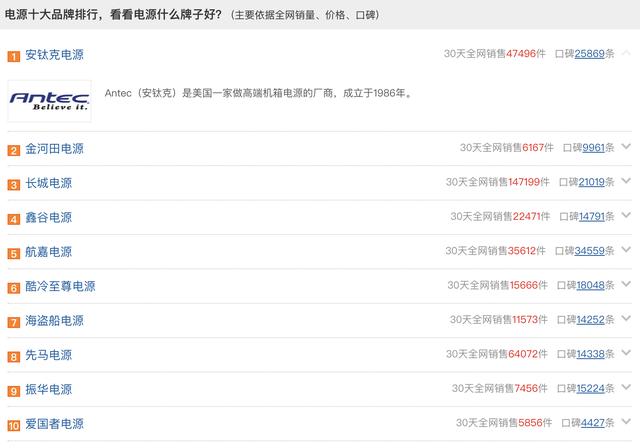Expand the 长城电源 row chevron
Image resolution: width=640 pixels, height=448 pixels.
(626, 181)
